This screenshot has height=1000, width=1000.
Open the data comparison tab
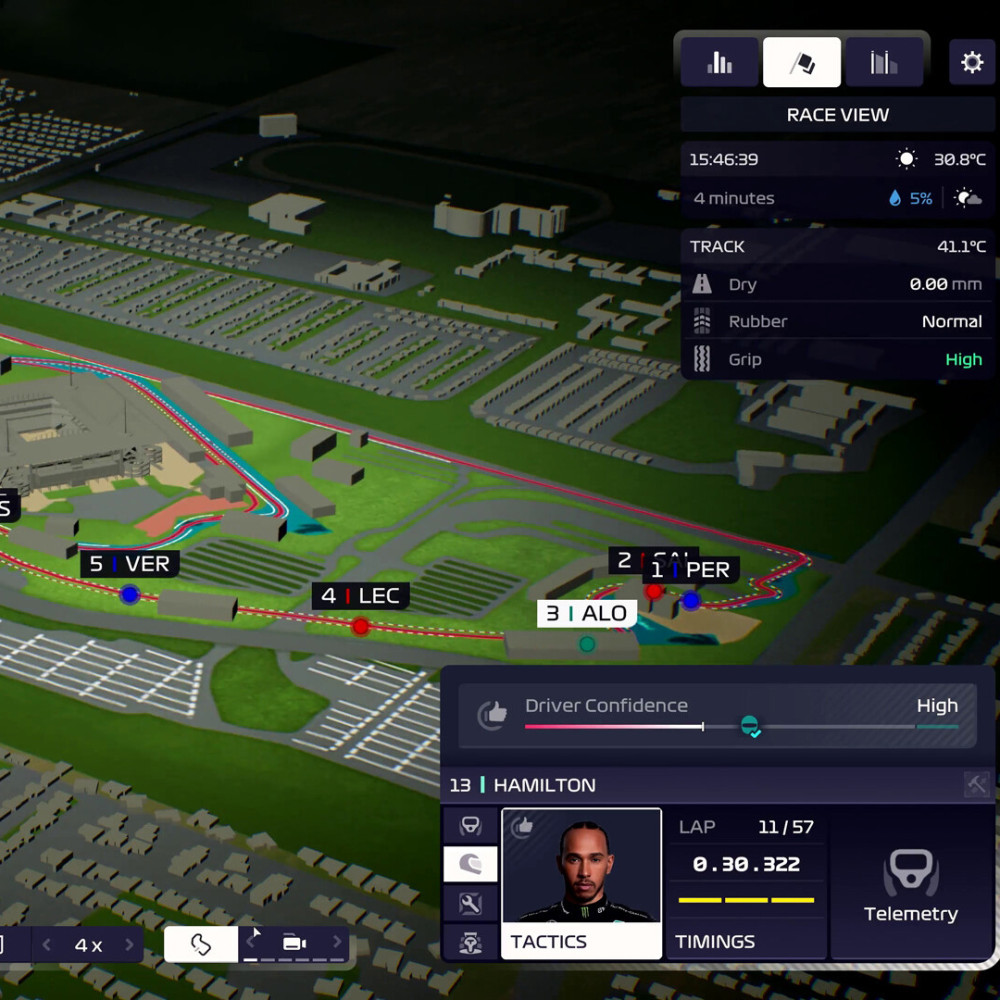click(884, 62)
